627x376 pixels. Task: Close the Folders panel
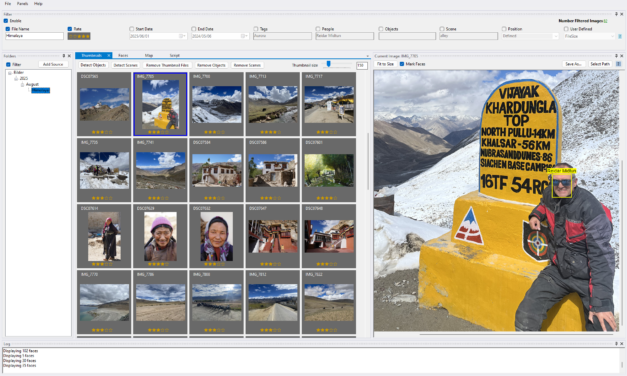(69, 56)
